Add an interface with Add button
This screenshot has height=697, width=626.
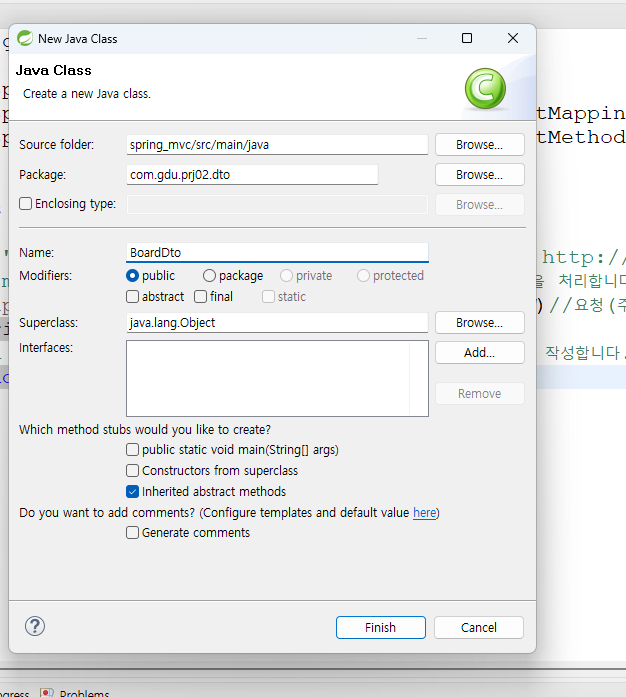click(x=480, y=353)
